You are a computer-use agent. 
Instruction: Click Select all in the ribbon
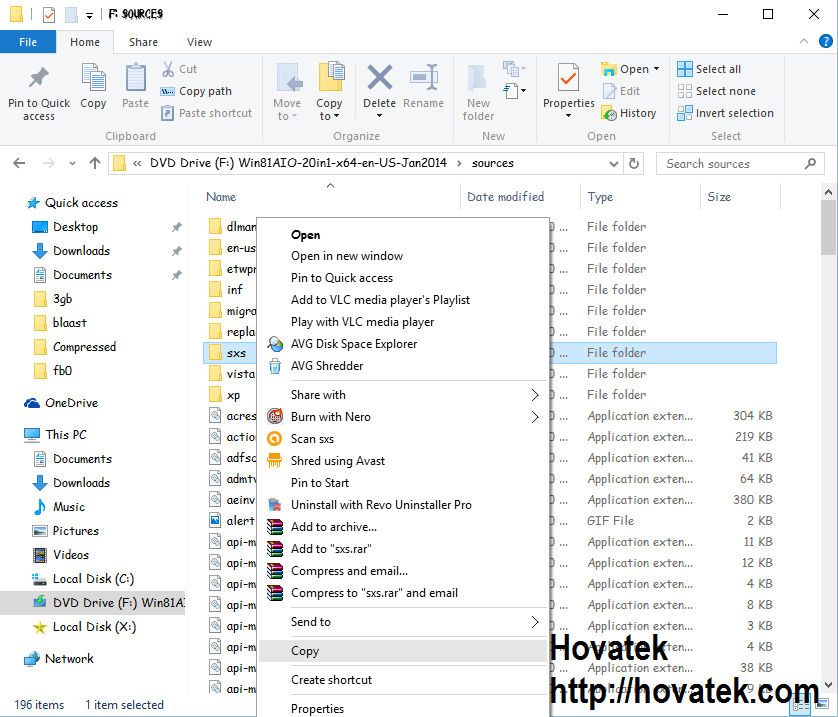tap(709, 69)
